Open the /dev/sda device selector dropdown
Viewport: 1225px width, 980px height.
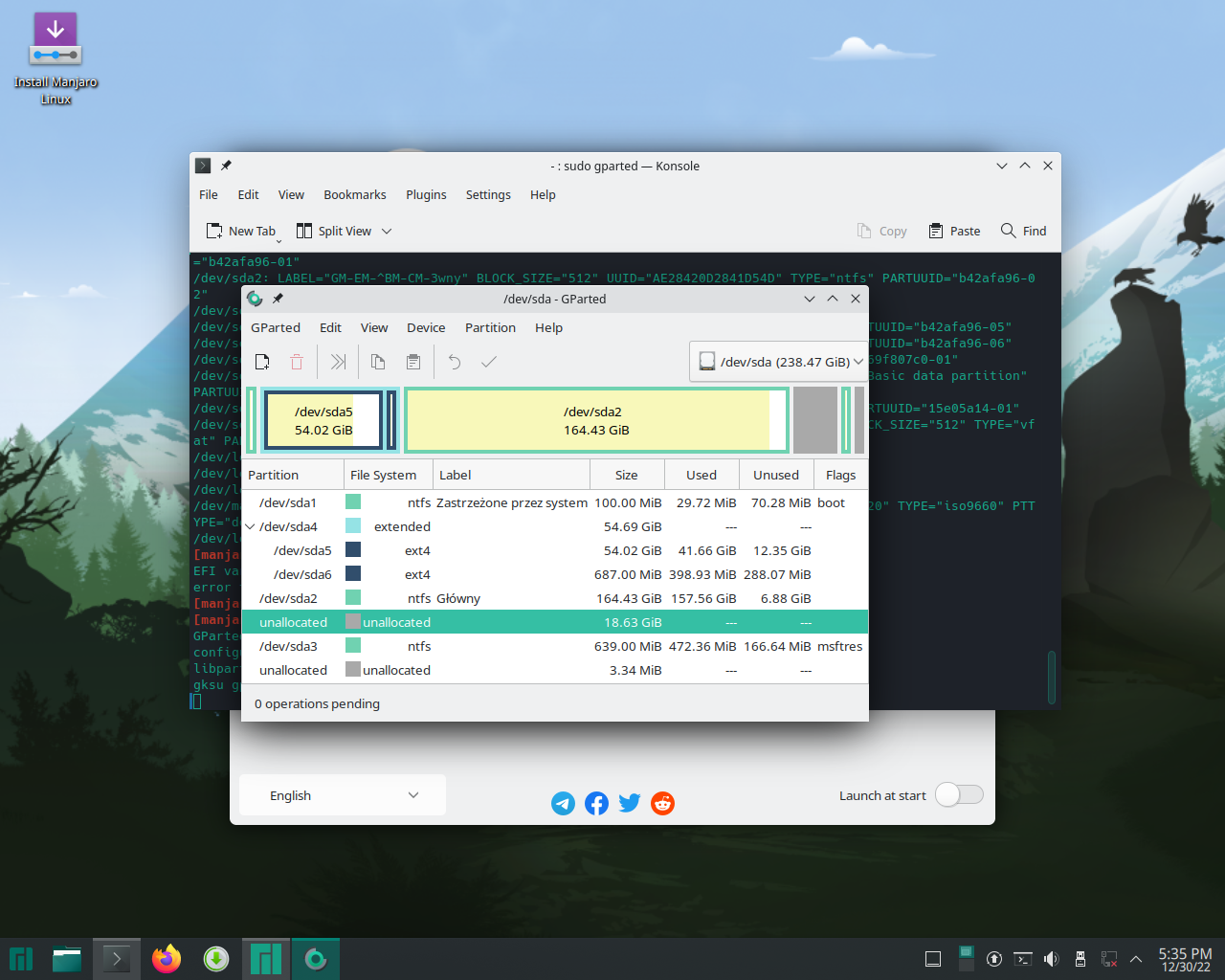(780, 362)
